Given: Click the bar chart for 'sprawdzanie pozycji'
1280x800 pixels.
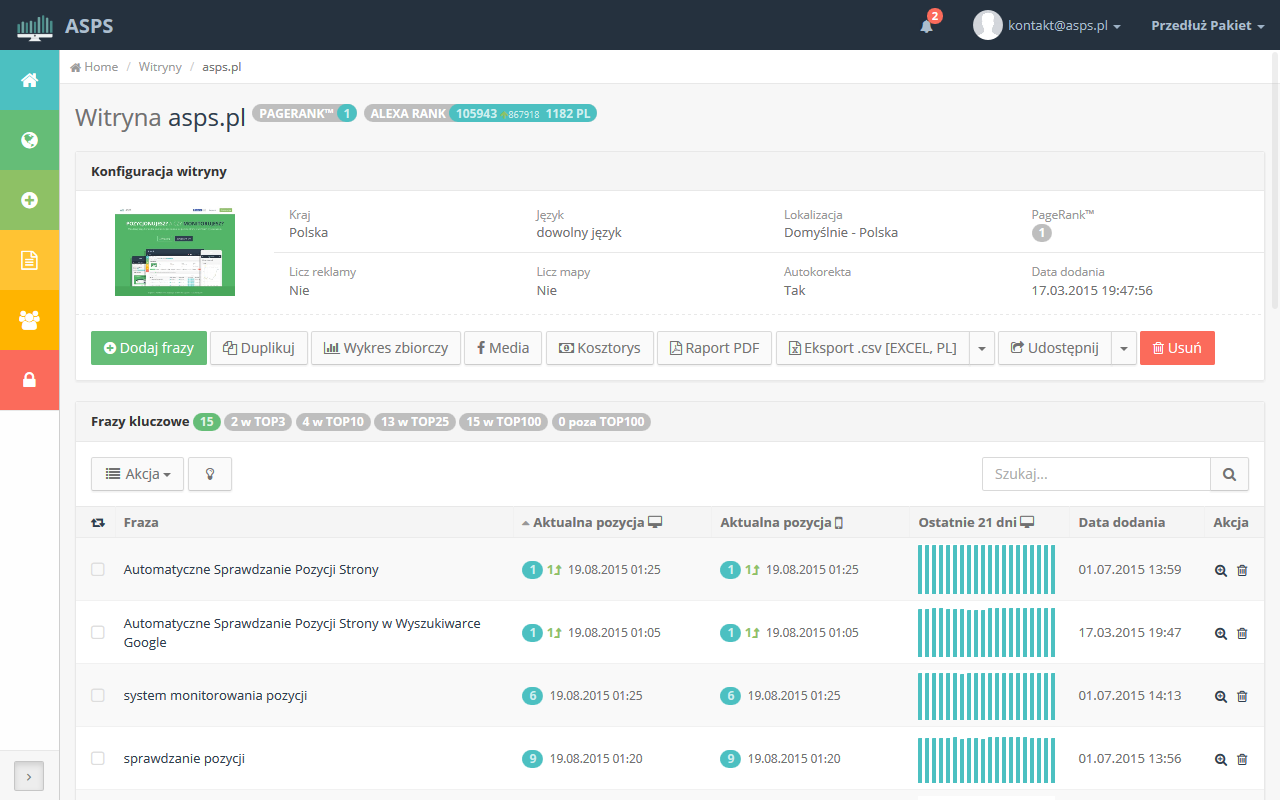Looking at the screenshot, I should [x=987, y=759].
